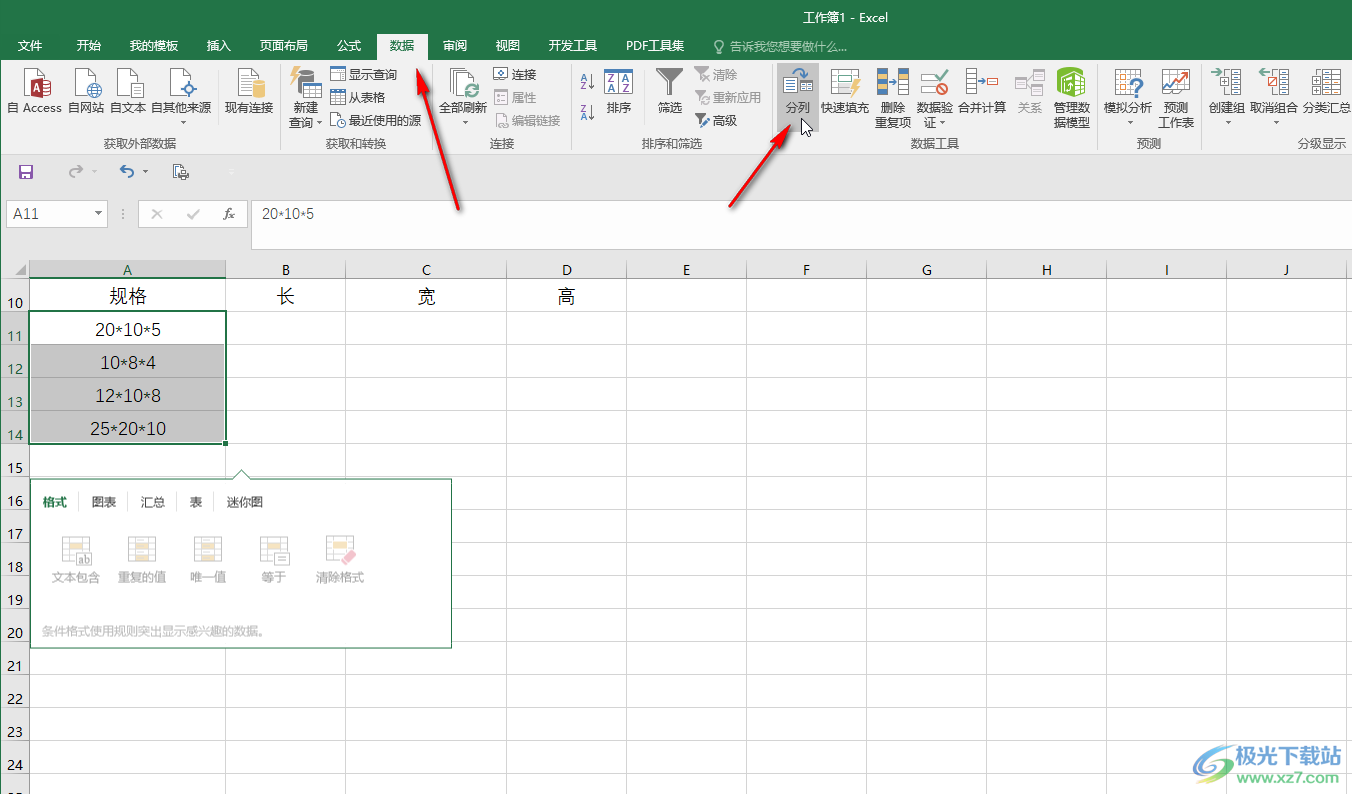Sort descending Z to A icon
This screenshot has height=794, width=1352.
click(x=588, y=112)
